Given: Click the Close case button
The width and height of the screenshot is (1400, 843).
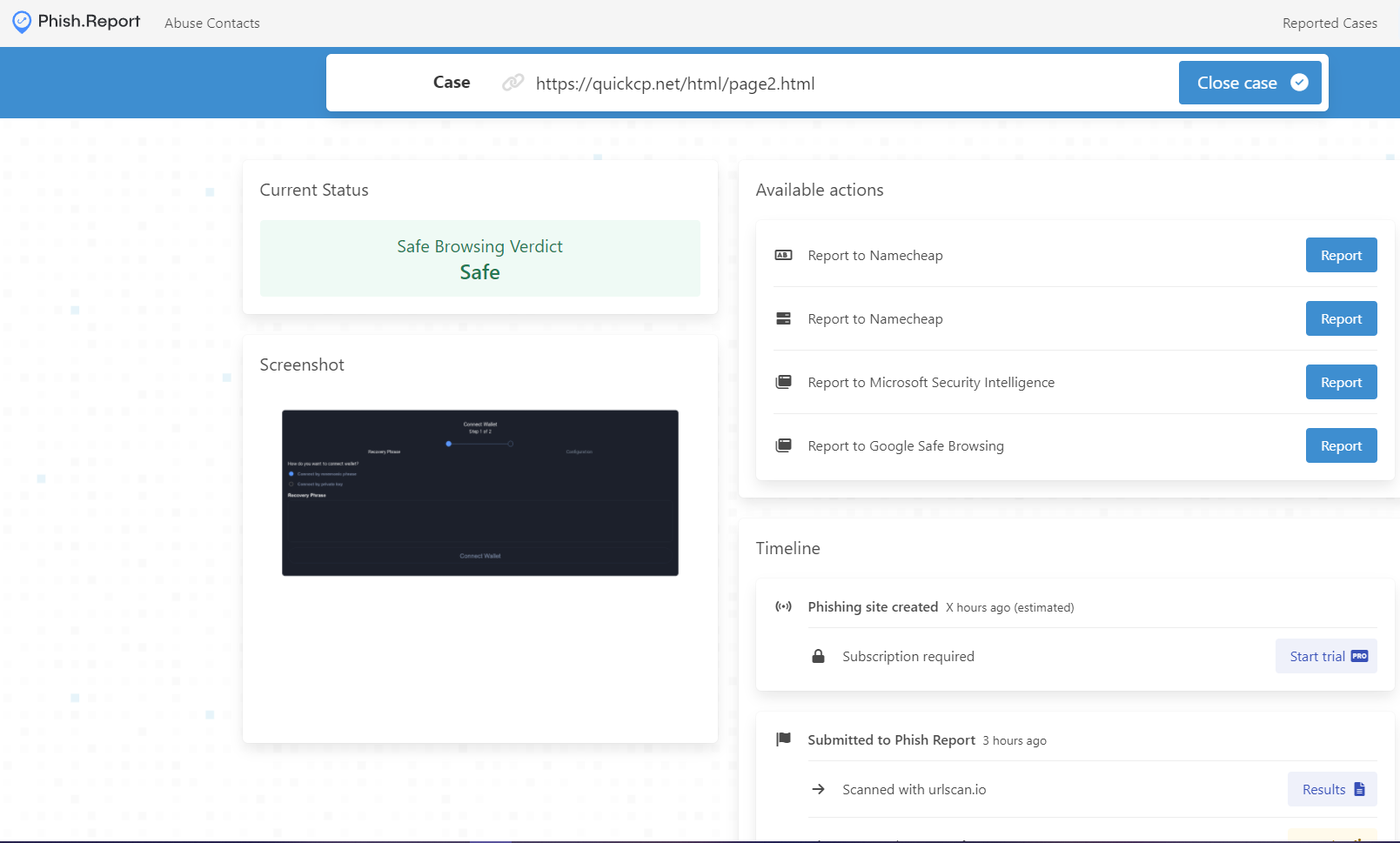Looking at the screenshot, I should (1250, 83).
